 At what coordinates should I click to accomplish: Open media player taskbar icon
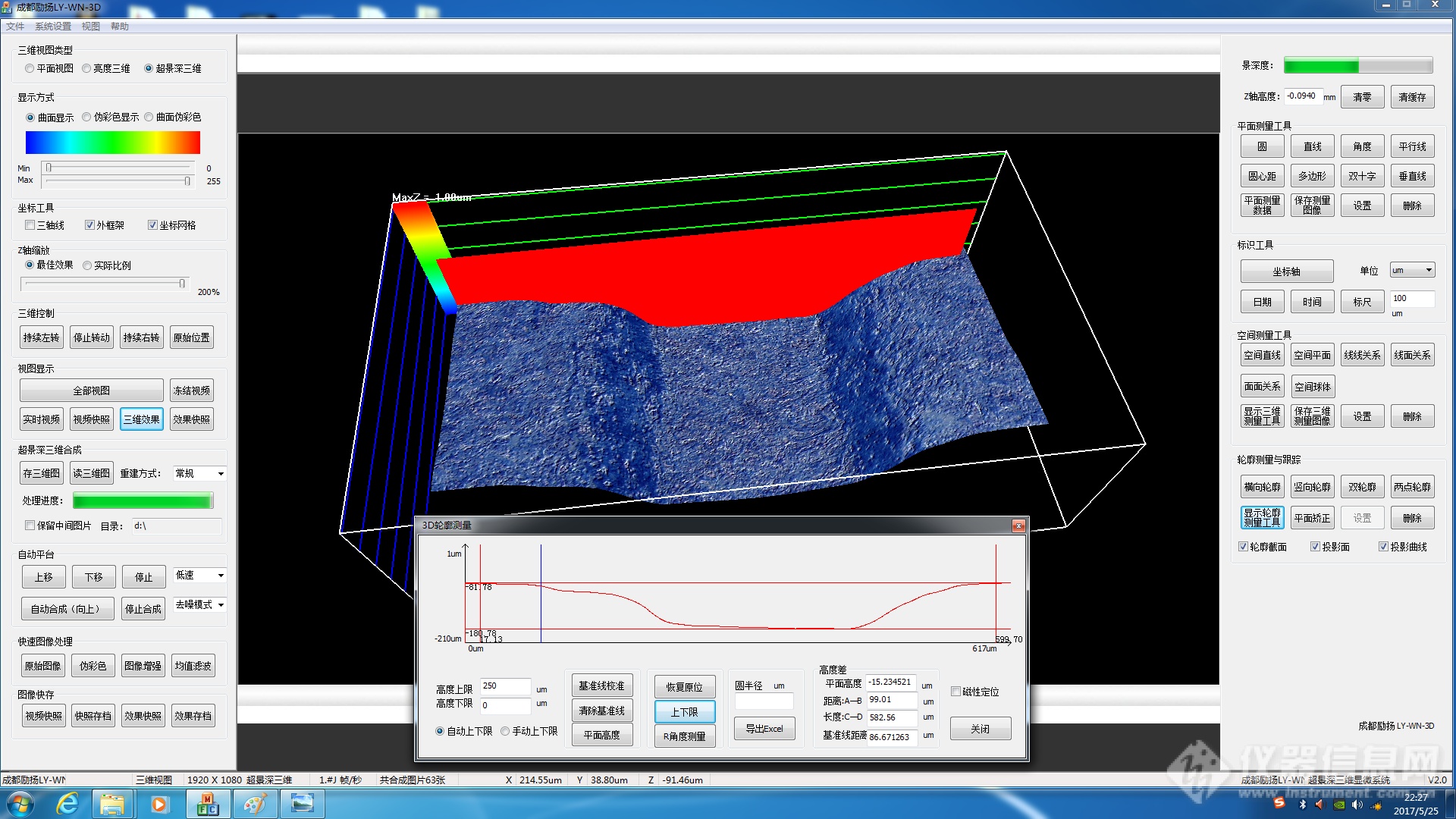pos(159,805)
